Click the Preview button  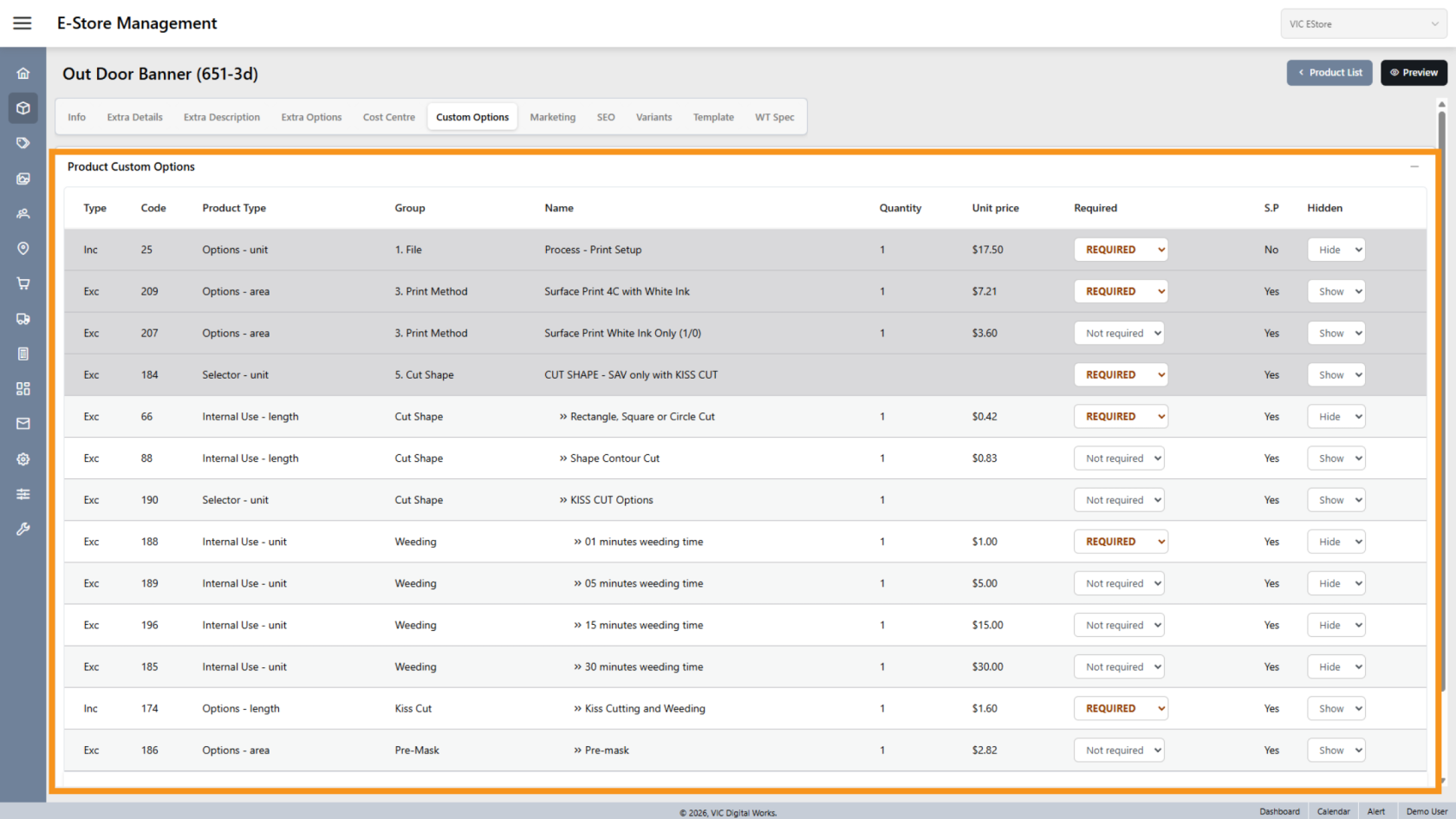(1414, 73)
